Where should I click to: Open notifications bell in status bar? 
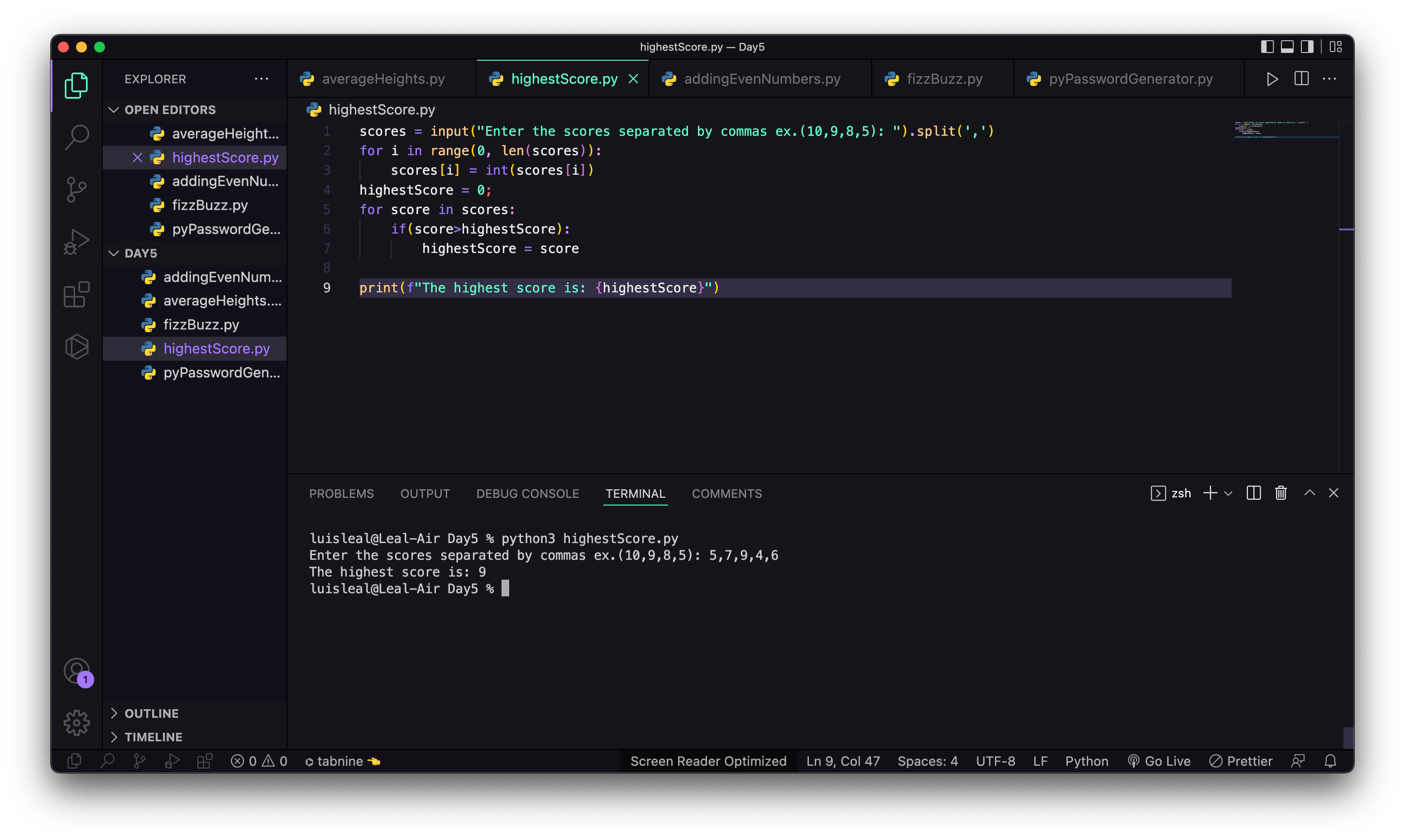(x=1330, y=761)
